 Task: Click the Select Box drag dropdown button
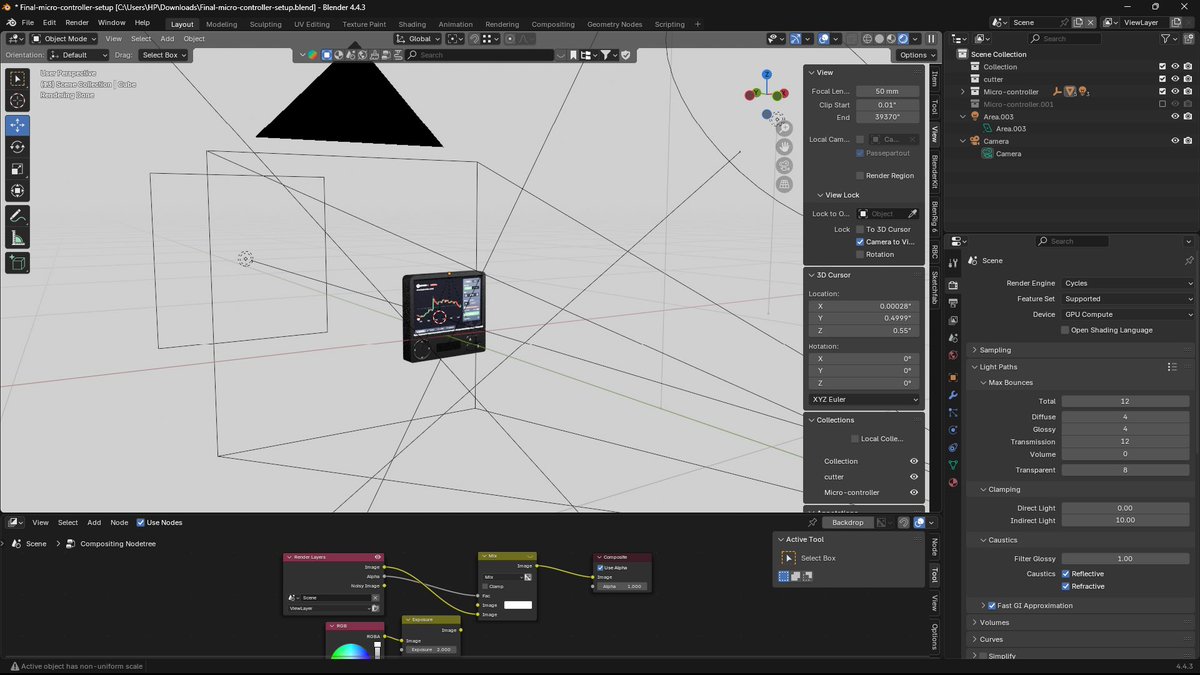tap(163, 55)
